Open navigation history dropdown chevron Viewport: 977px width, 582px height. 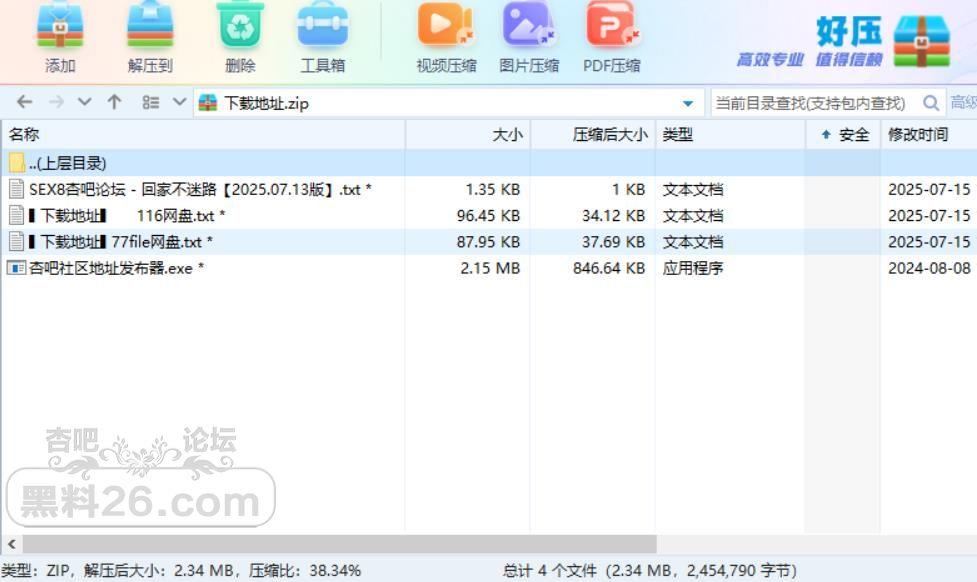tap(85, 102)
